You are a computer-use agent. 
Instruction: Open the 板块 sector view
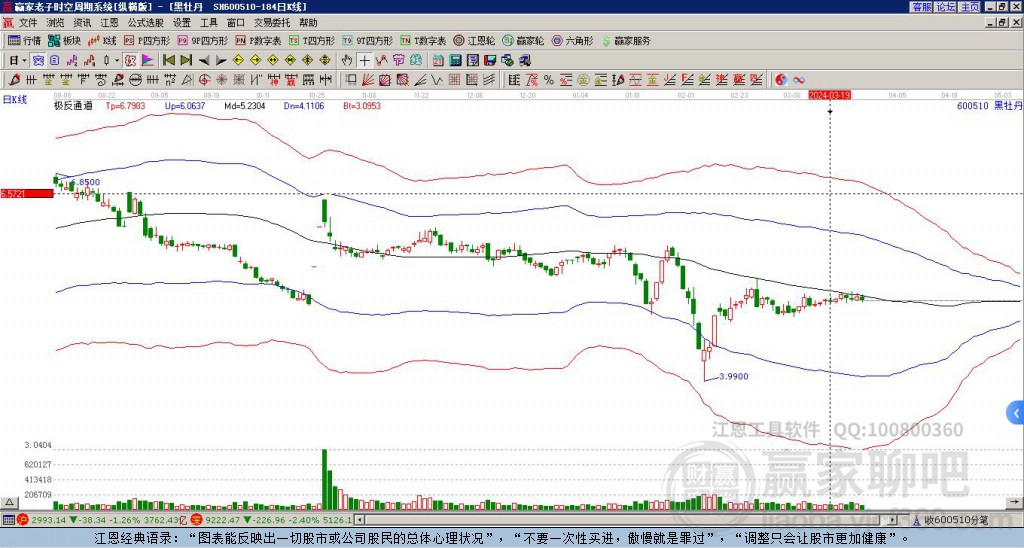click(65, 40)
